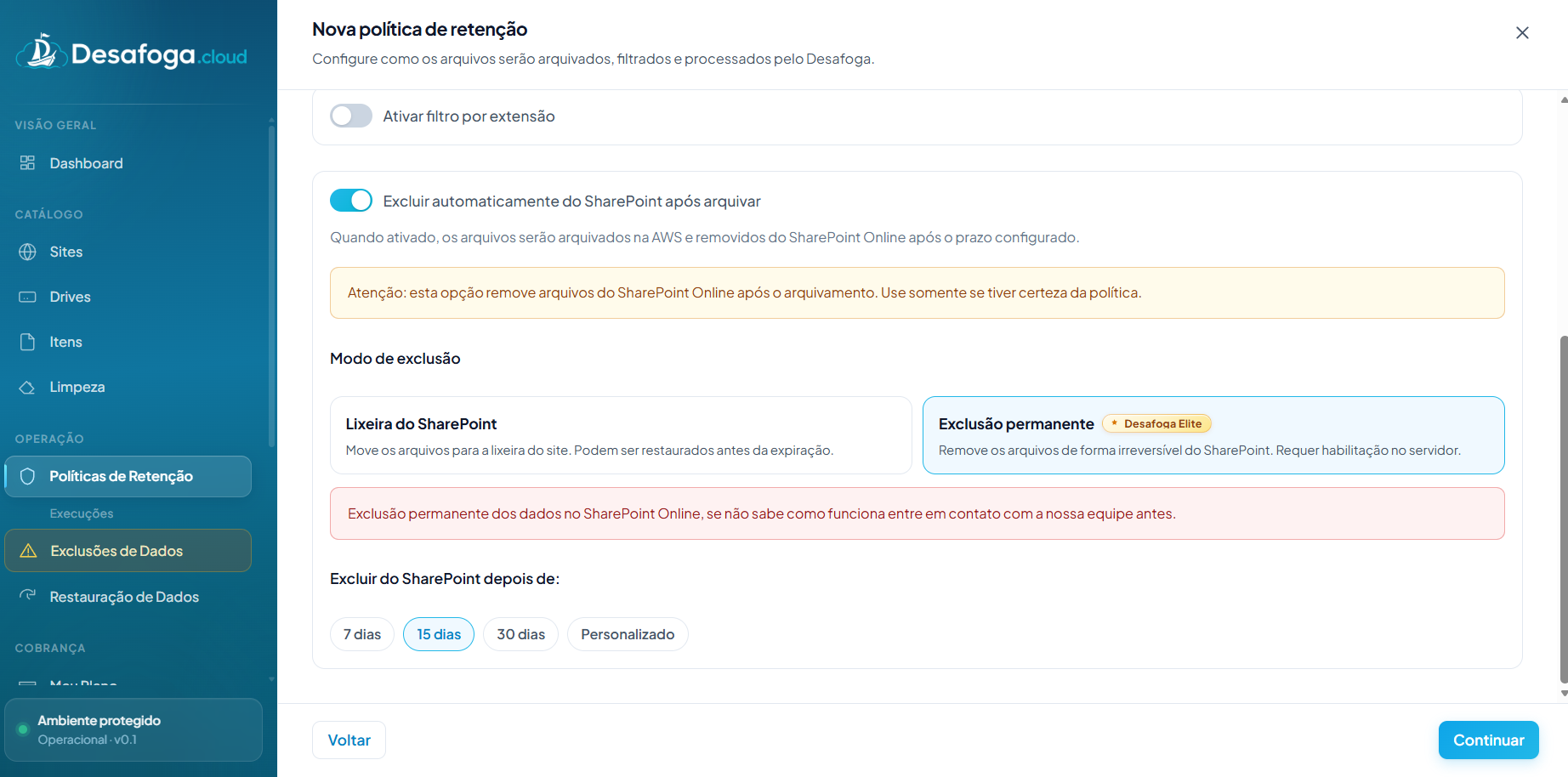Click the Configure como os arquivos subtitle
Screen dimensions: 1568x777
pyautogui.click(x=593, y=59)
